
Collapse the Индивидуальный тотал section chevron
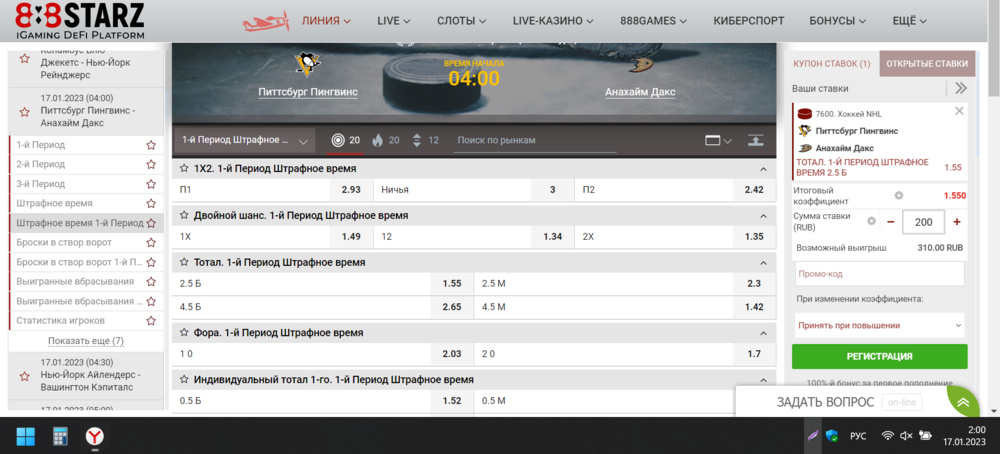coord(763,380)
